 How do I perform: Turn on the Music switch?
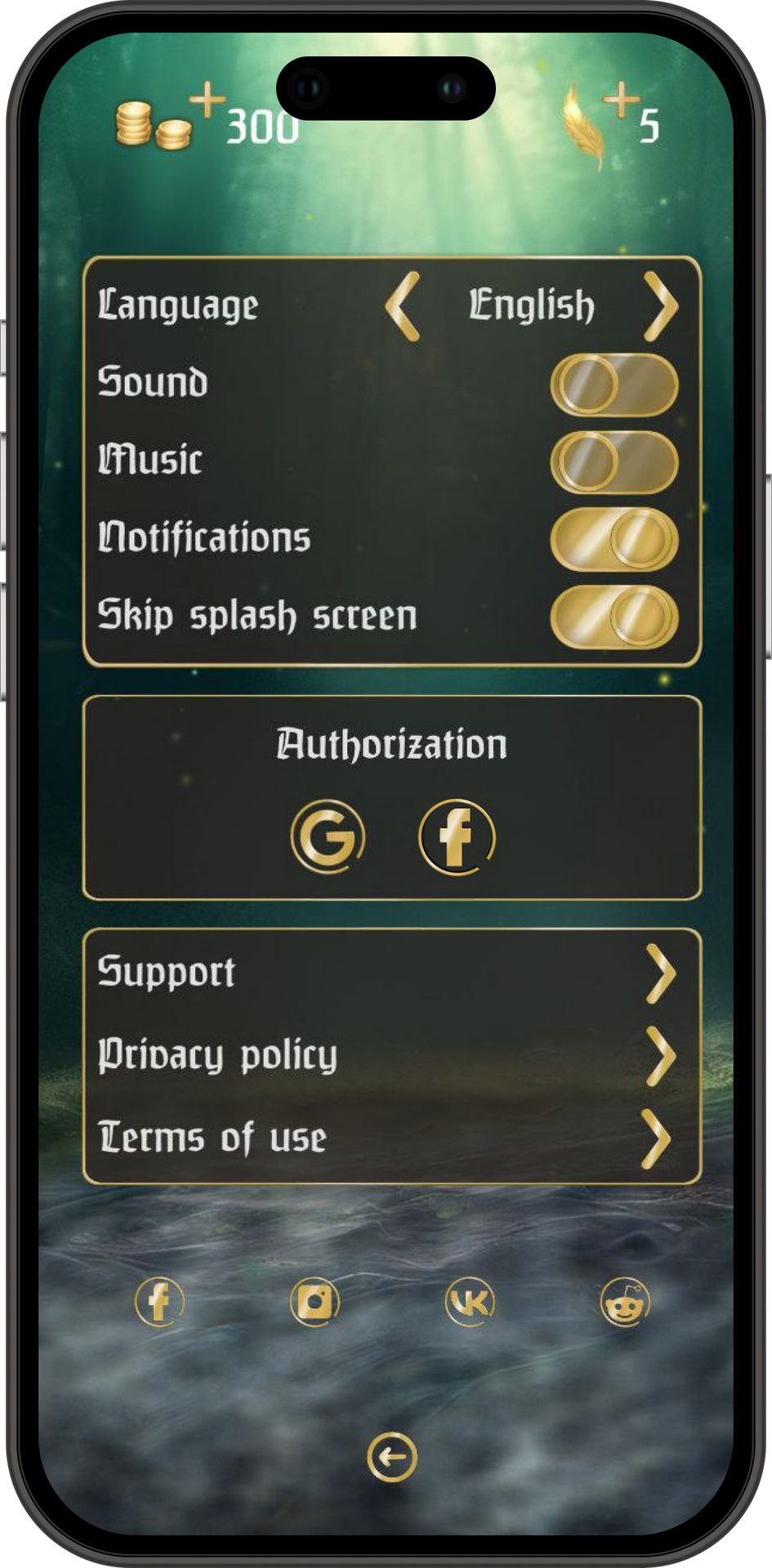point(614,461)
